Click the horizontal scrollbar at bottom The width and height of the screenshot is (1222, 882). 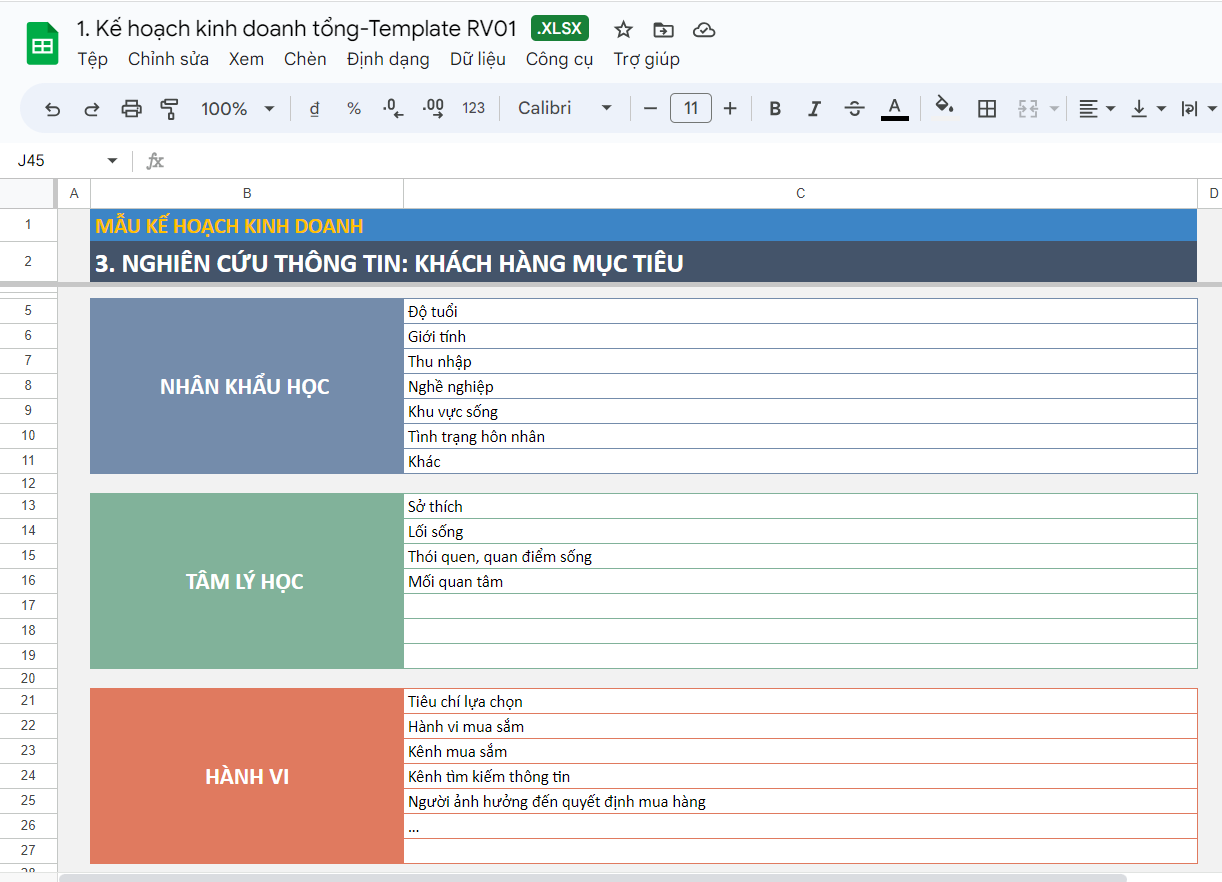tap(592, 878)
